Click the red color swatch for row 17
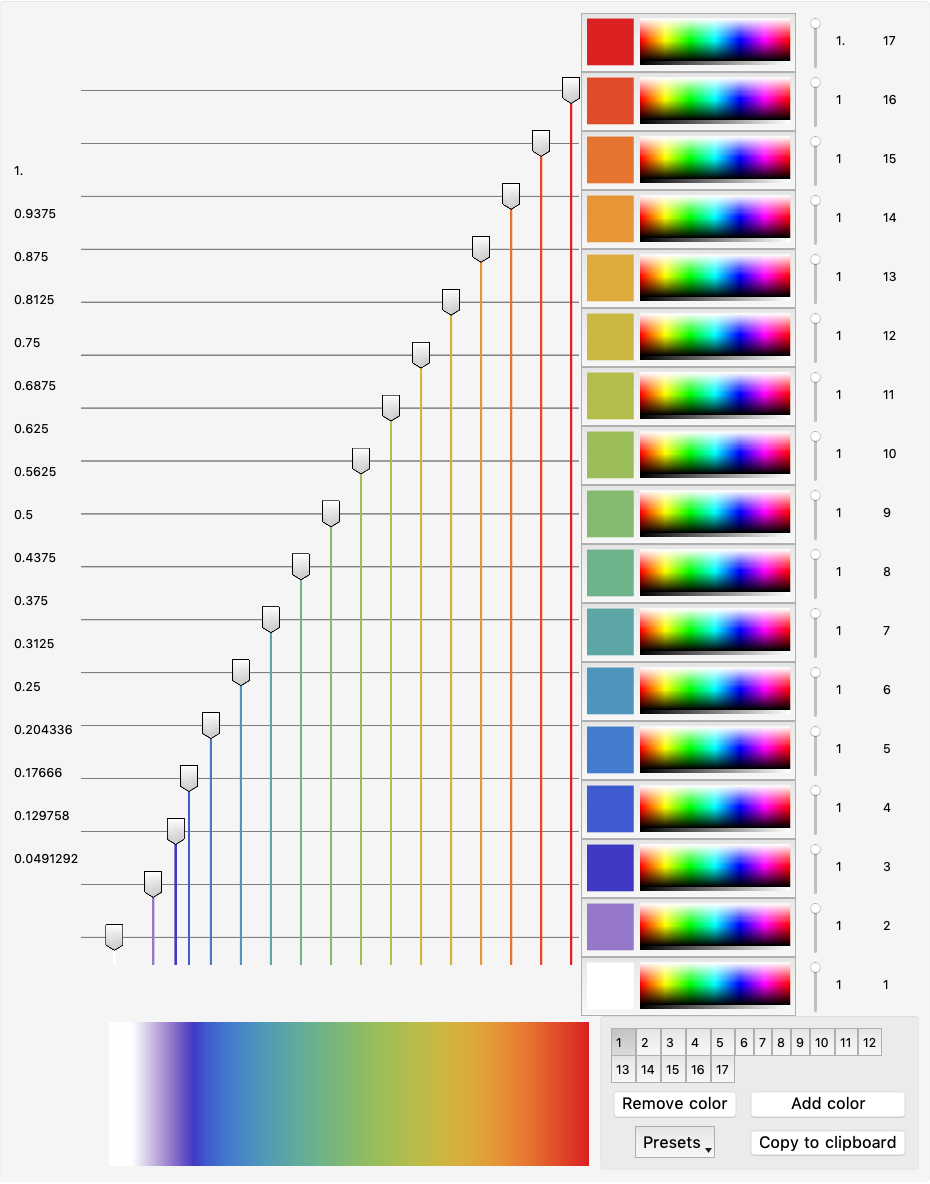Viewport: 930px width, 1184px height. pyautogui.click(x=610, y=42)
